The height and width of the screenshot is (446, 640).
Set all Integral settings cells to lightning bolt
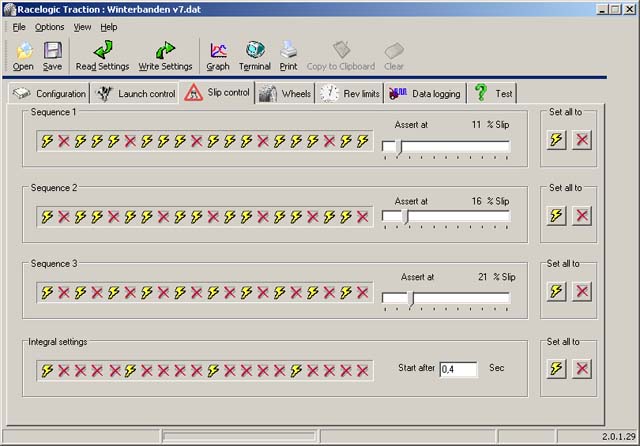557,369
